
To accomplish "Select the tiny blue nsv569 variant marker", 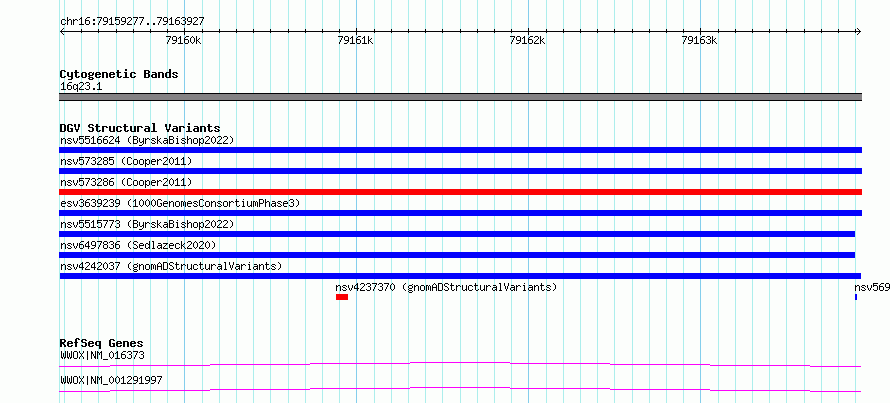I will 856,297.
